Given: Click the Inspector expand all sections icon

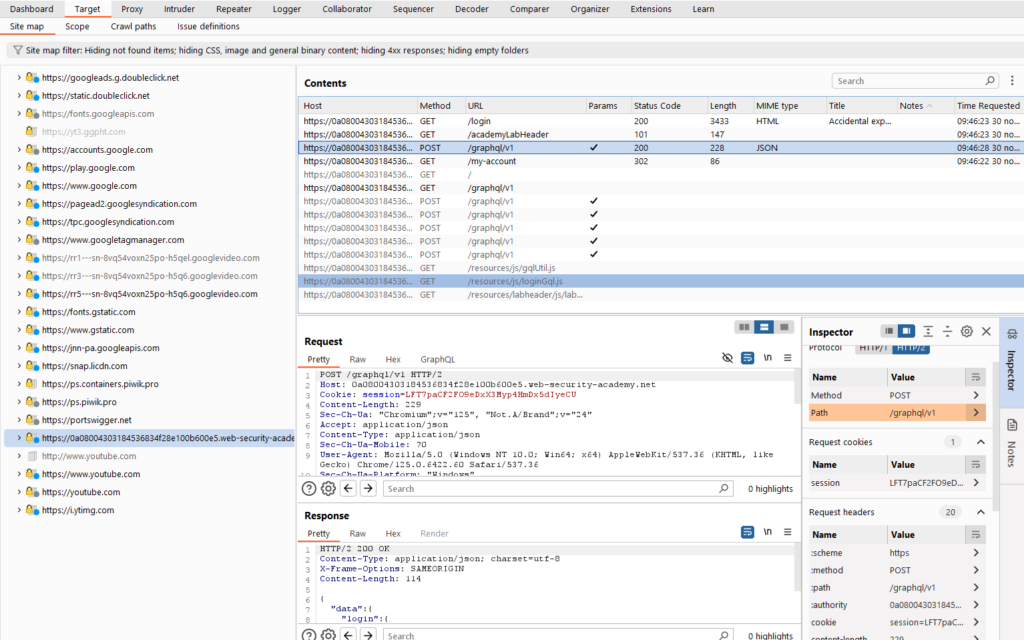Looking at the screenshot, I should point(928,331).
